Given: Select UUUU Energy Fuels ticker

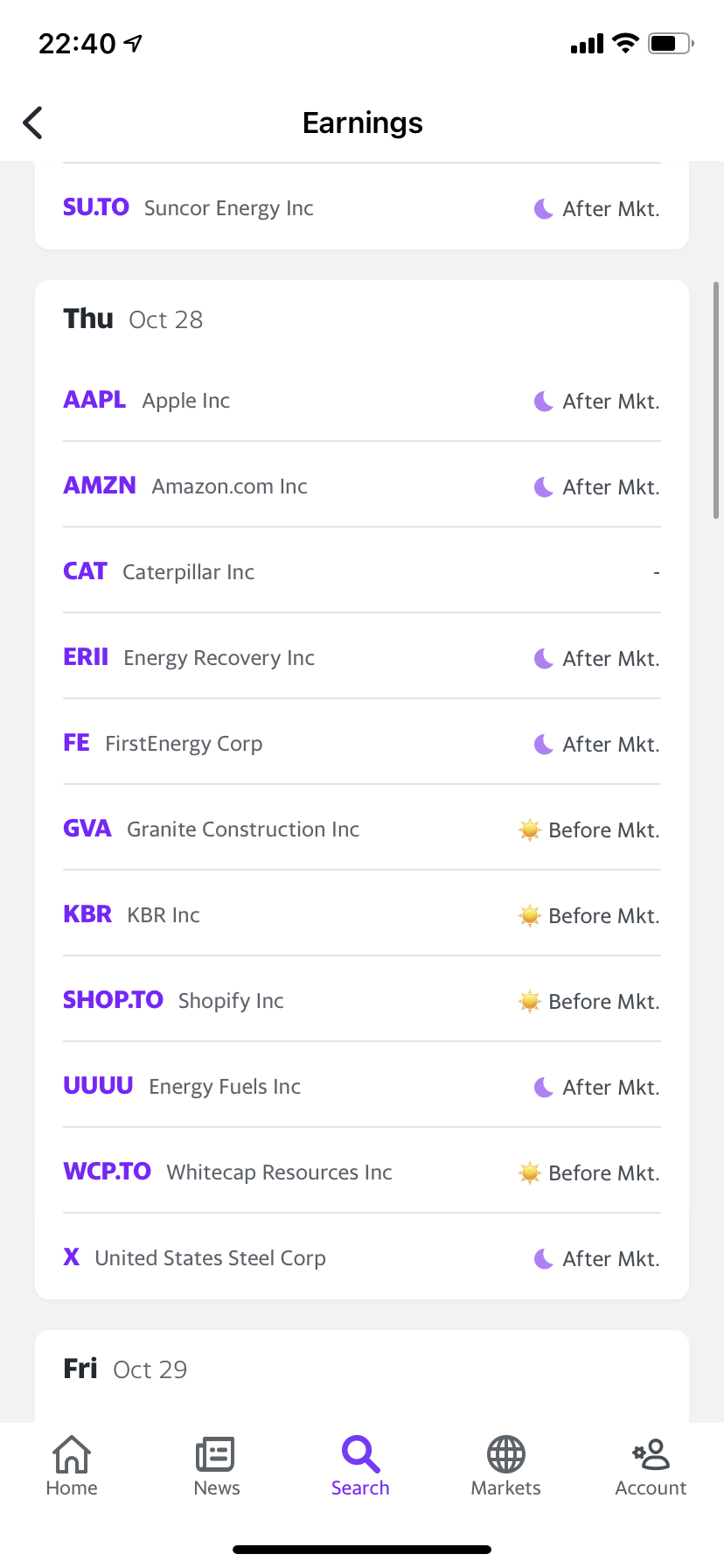Looking at the screenshot, I should pos(98,1086).
